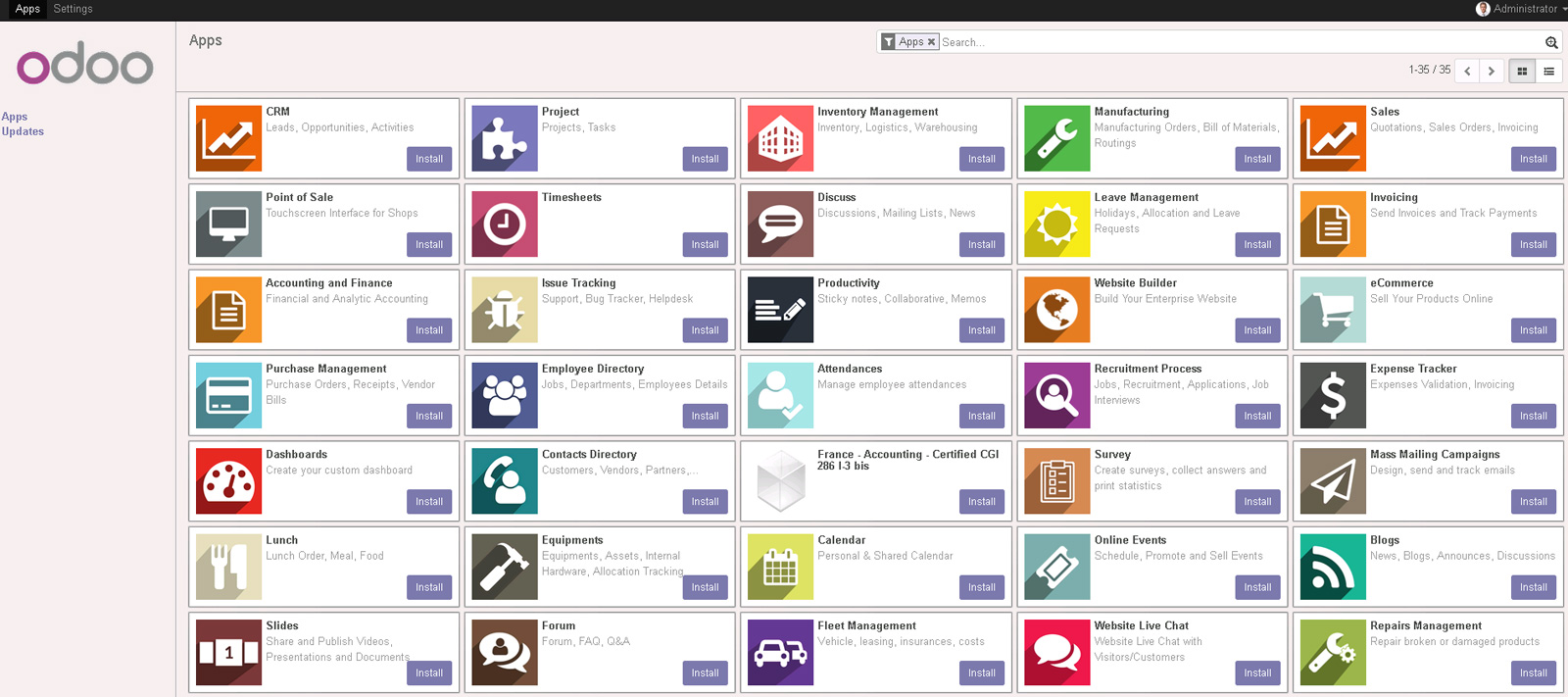Remove the Apps filter tag

(x=931, y=42)
